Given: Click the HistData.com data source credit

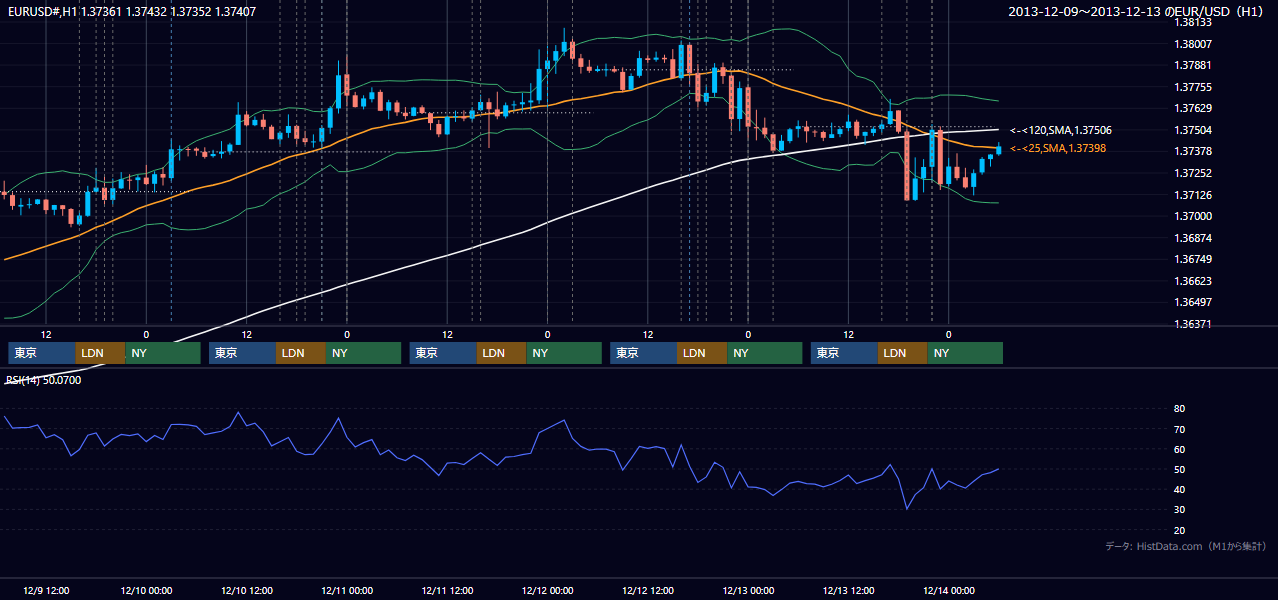Looking at the screenshot, I should pyautogui.click(x=1186, y=546).
